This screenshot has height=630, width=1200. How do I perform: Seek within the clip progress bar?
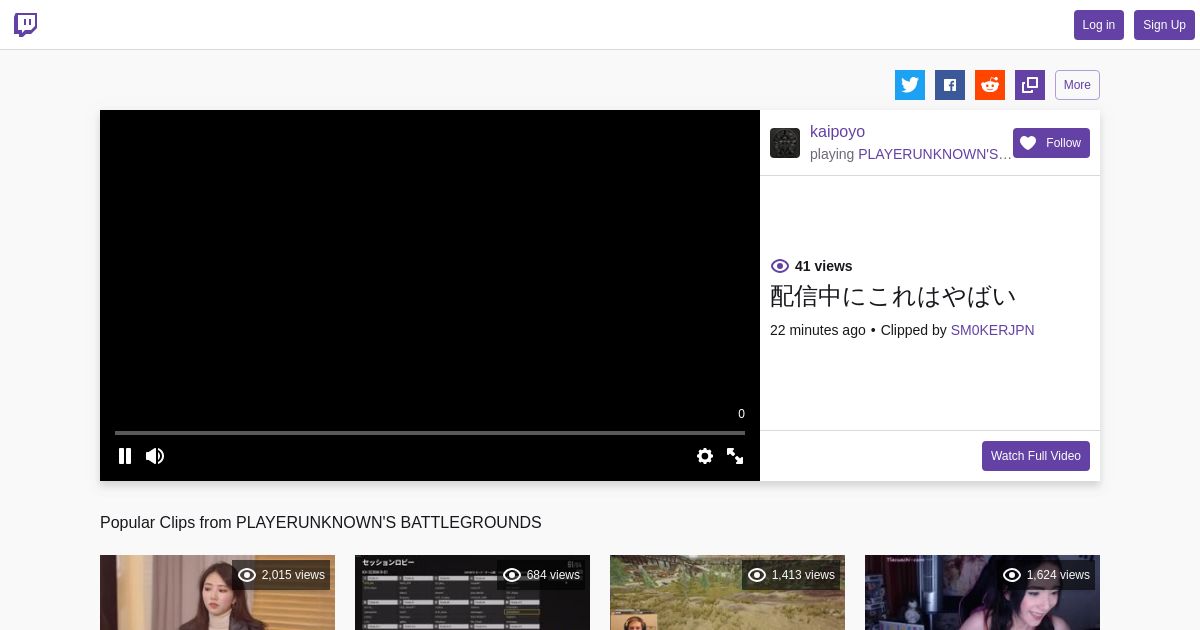(430, 433)
